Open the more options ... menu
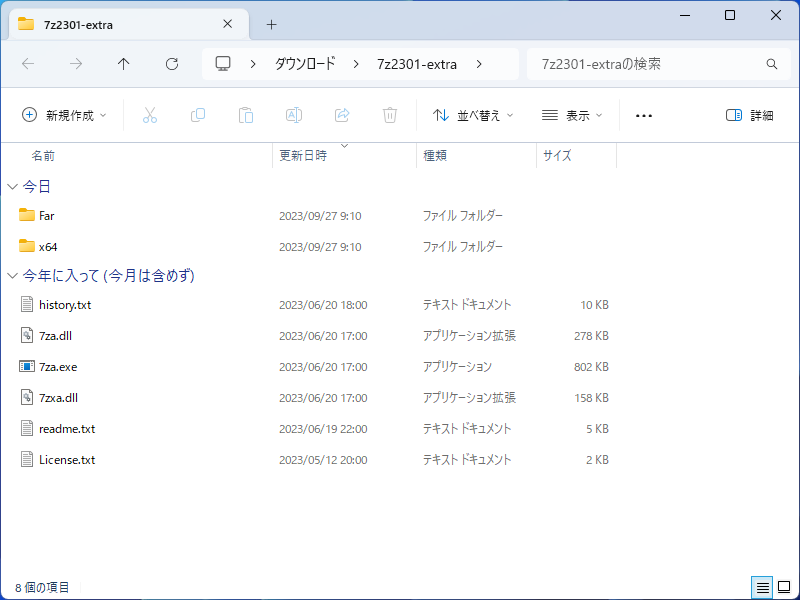This screenshot has height=600, width=800. [643, 115]
